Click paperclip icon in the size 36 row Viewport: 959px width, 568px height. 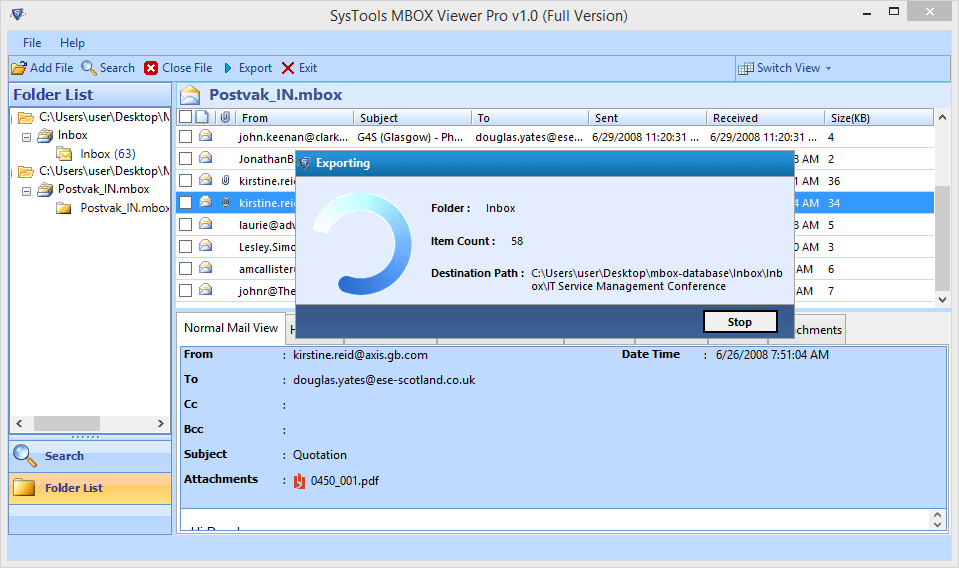point(225,180)
